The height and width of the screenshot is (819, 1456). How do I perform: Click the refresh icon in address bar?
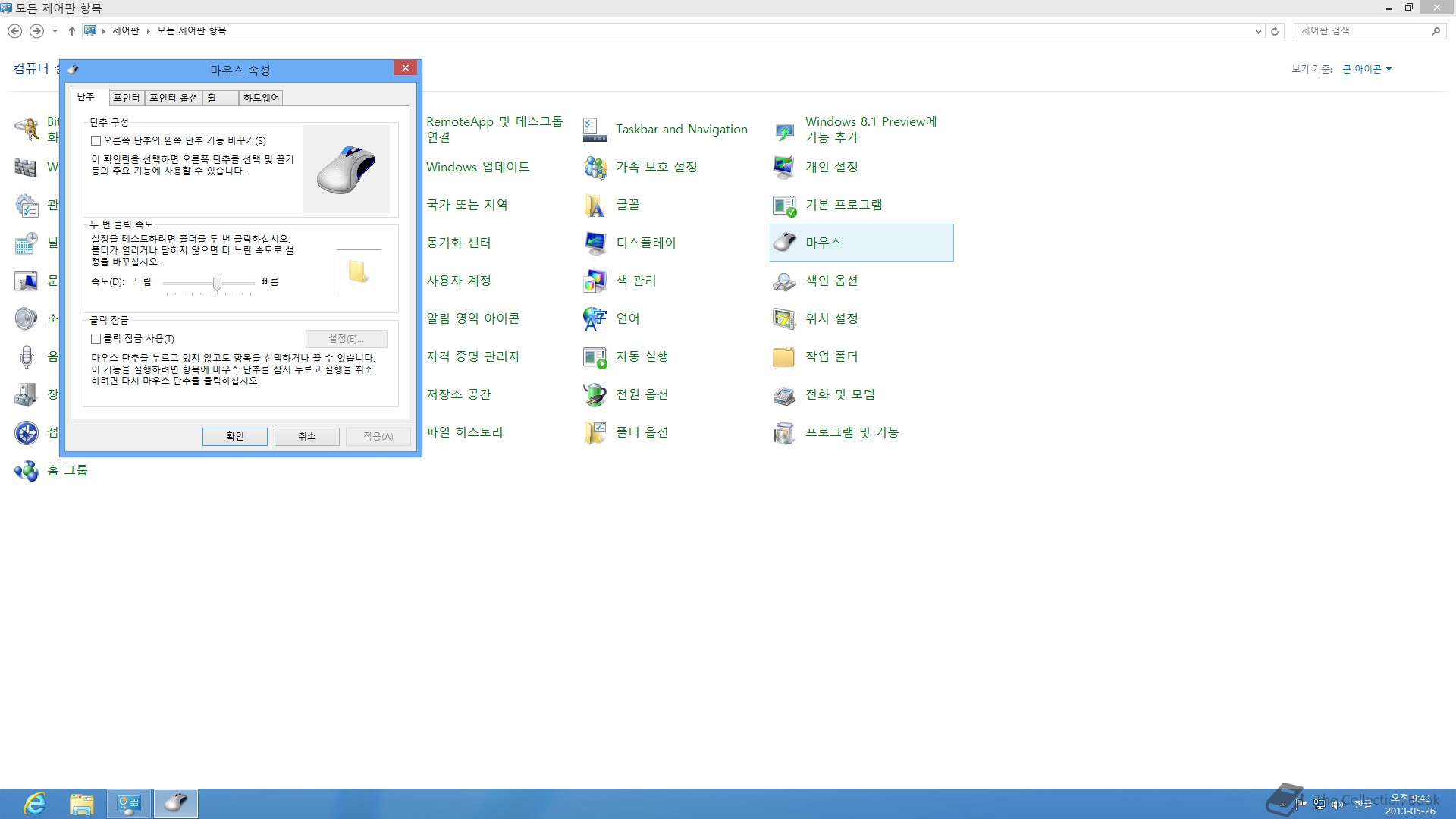point(1275,31)
